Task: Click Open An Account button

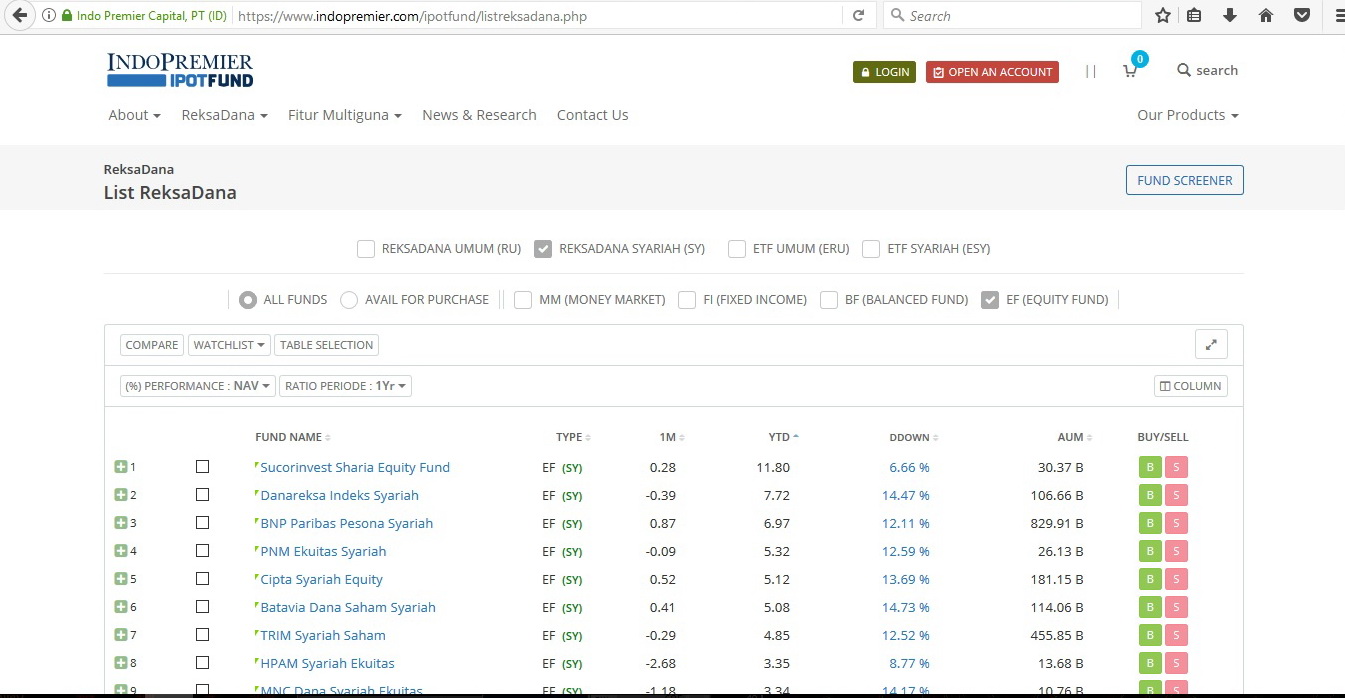Action: [992, 72]
